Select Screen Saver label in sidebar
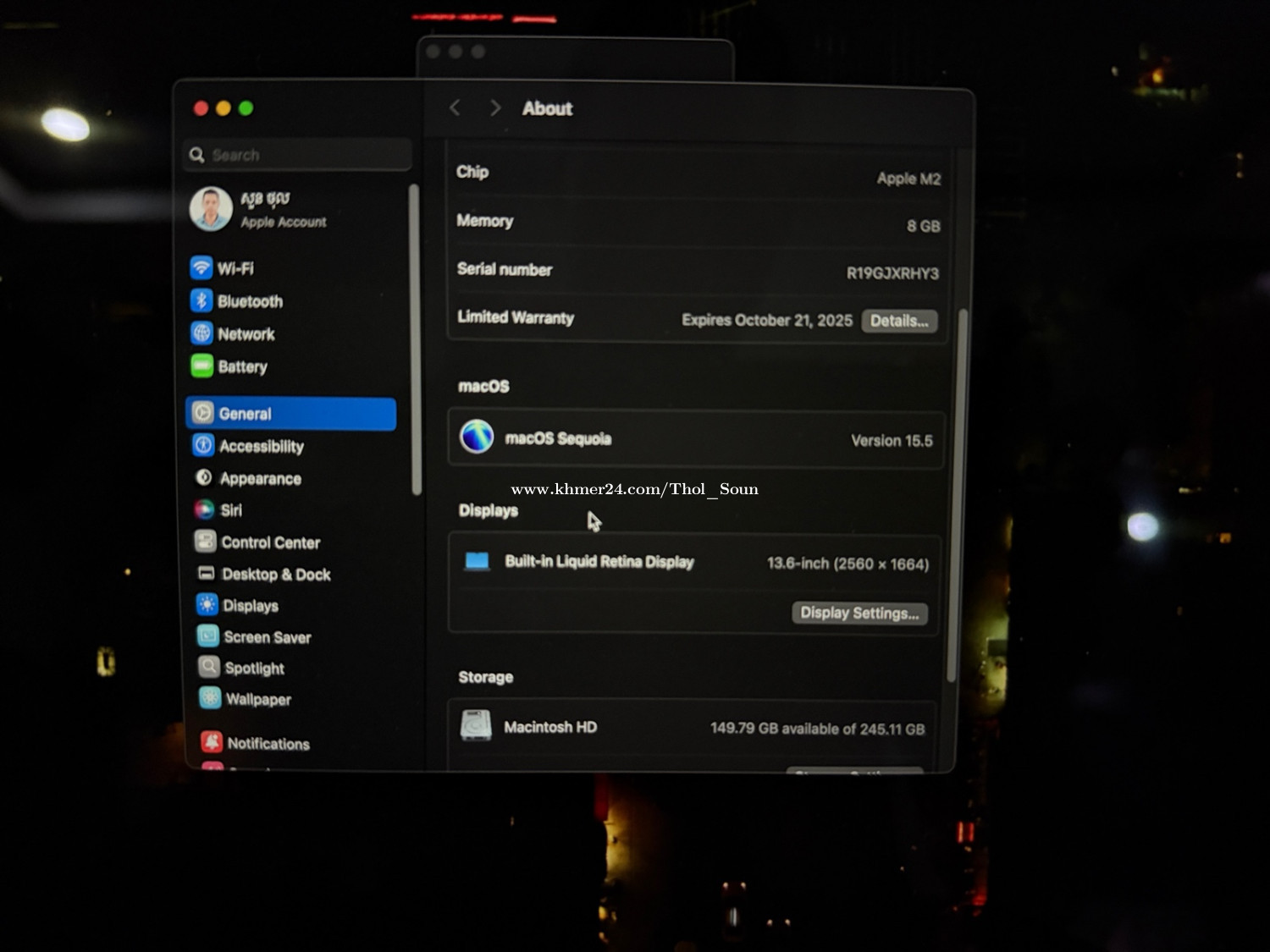The height and width of the screenshot is (952, 1270). tap(268, 637)
